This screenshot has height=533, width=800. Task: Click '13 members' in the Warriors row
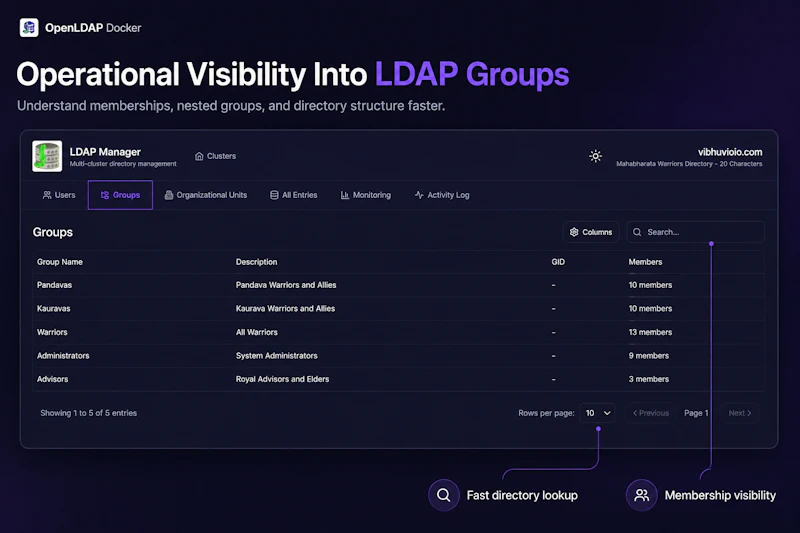click(x=650, y=332)
